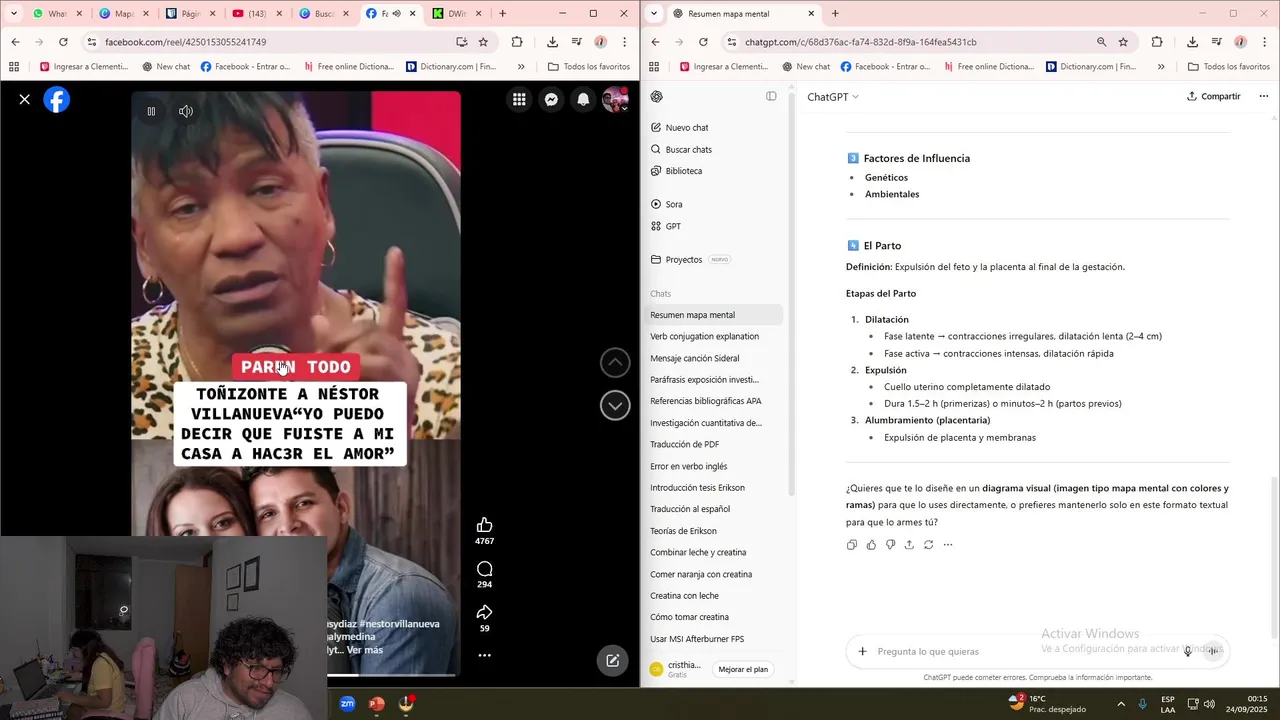This screenshot has height=720, width=1280.
Task: Click Compartir share button
Action: tap(1214, 97)
